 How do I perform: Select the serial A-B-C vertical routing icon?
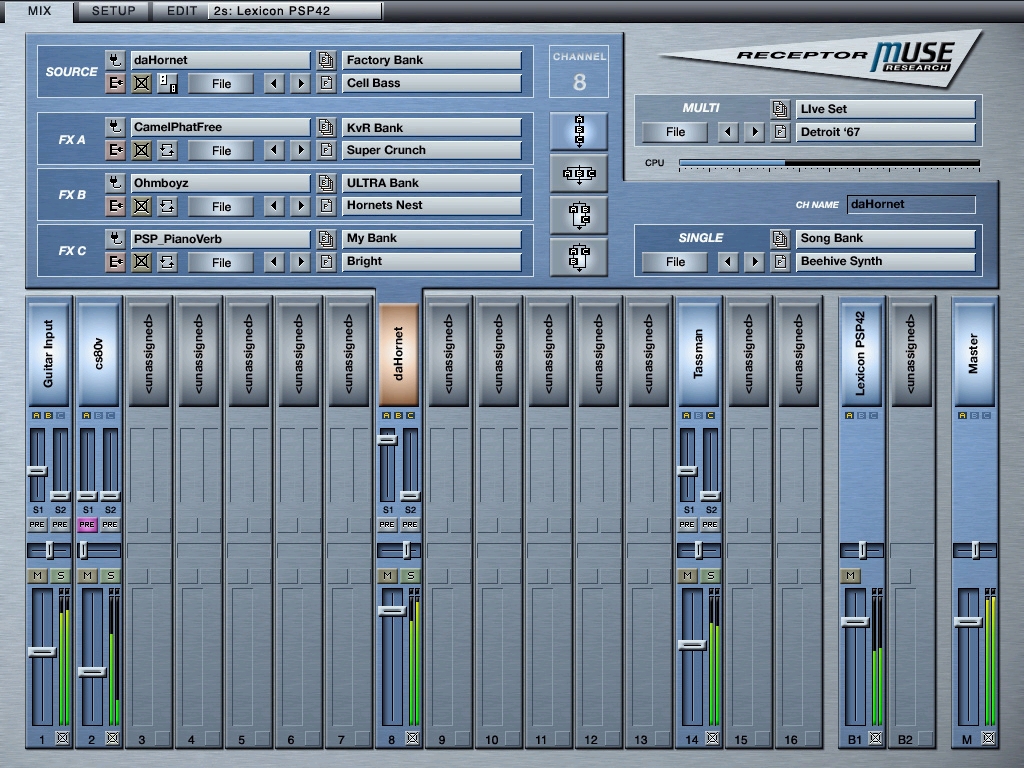coord(579,131)
